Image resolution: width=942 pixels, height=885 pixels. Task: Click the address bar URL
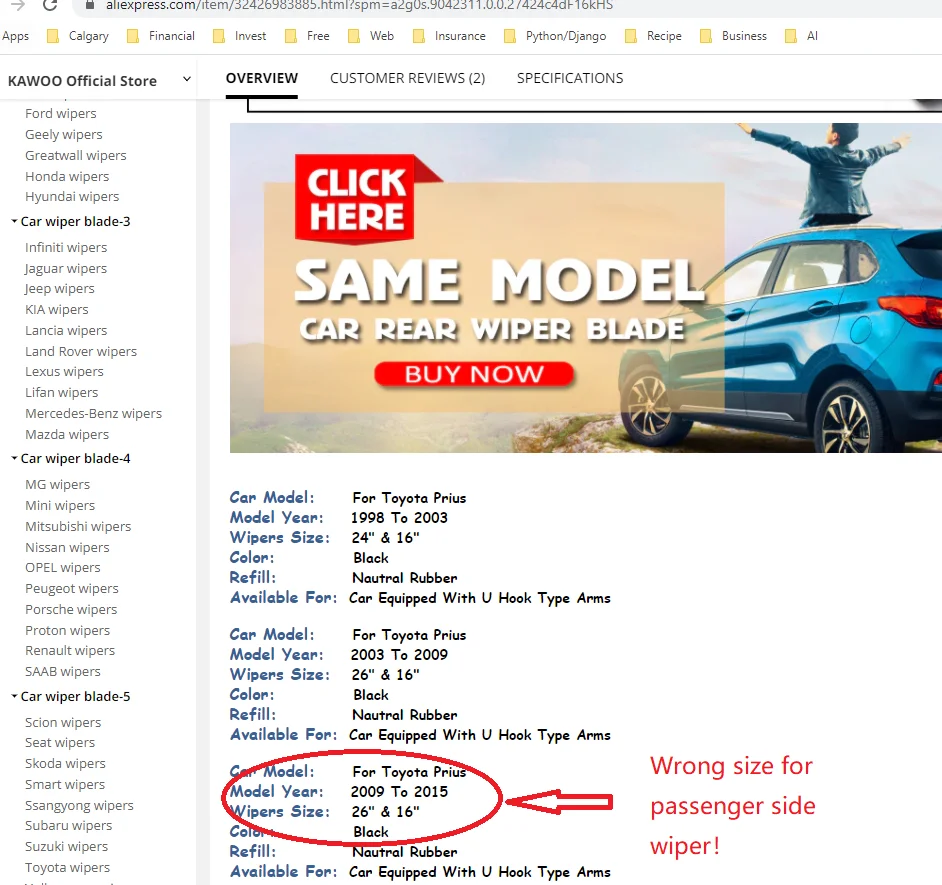(359, 5)
